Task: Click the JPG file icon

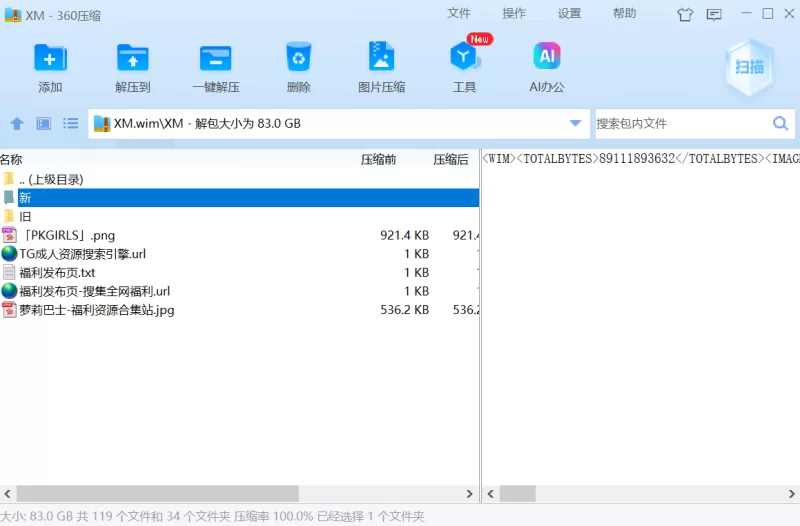Action: point(9,310)
